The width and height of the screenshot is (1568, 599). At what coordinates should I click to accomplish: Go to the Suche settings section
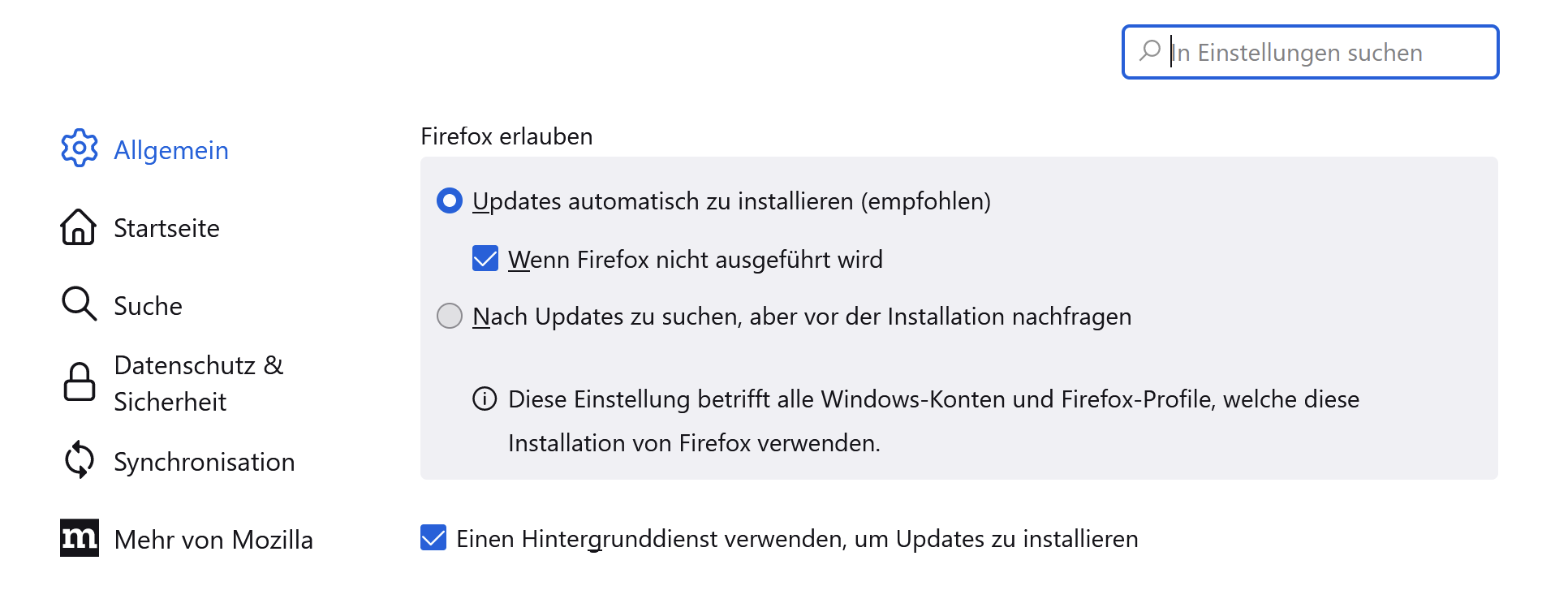(148, 306)
